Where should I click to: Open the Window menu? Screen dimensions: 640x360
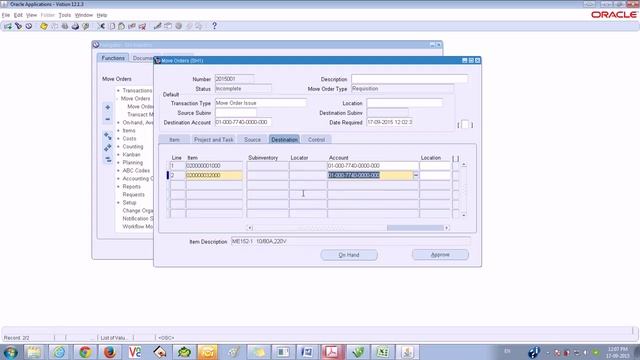pyautogui.click(x=84, y=15)
